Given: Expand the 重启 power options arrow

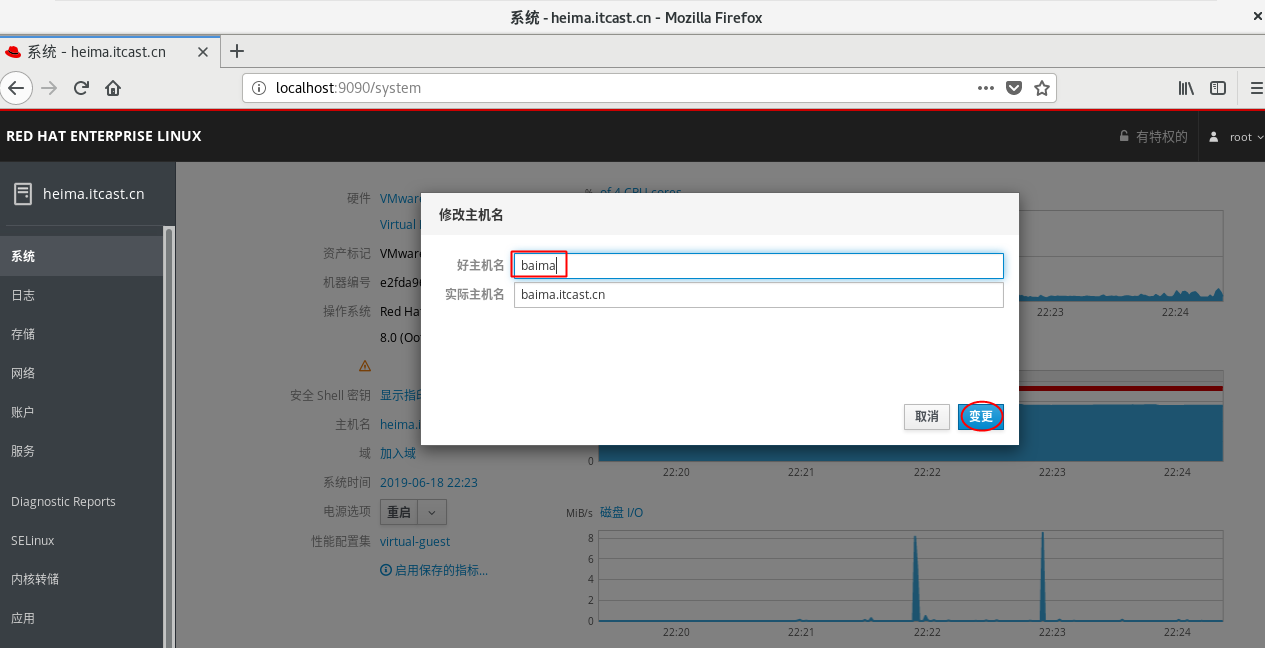Looking at the screenshot, I should (432, 512).
